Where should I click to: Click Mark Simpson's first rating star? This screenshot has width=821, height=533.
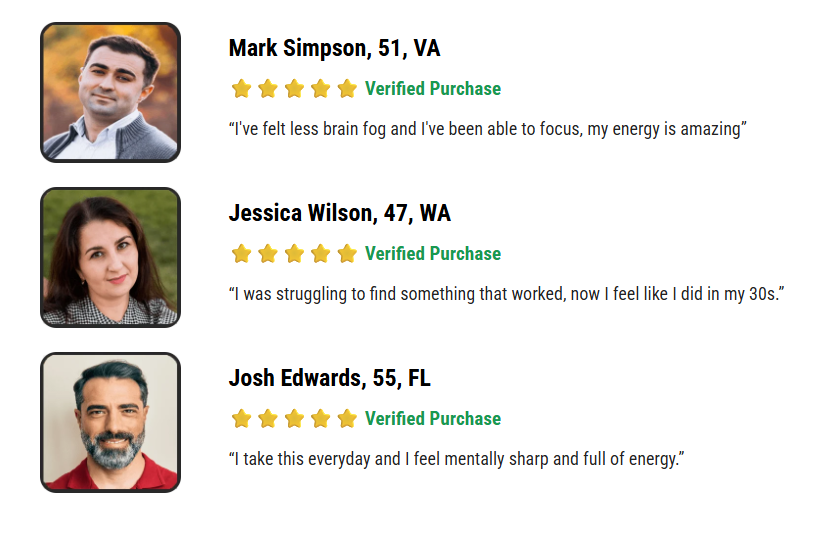pos(241,89)
